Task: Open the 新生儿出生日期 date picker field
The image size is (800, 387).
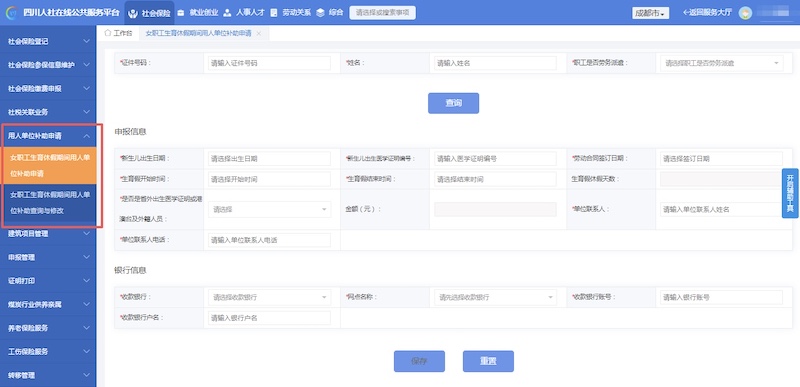Action: (269, 159)
